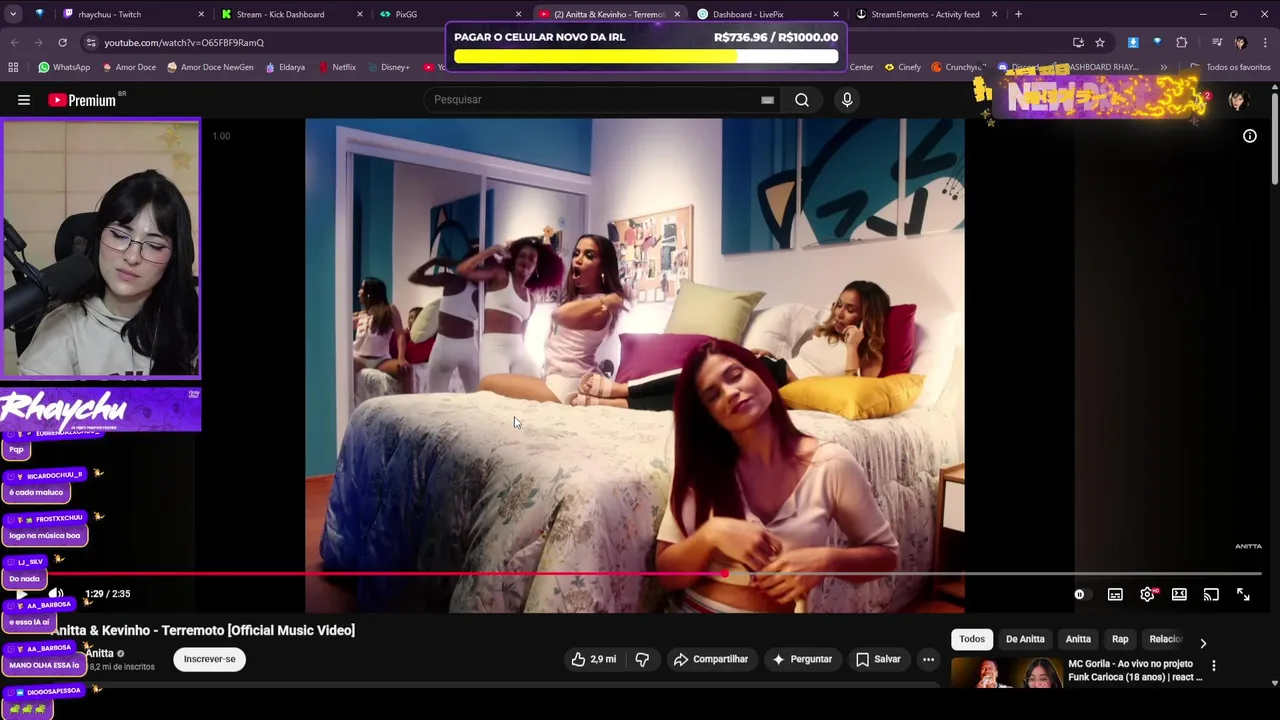The width and height of the screenshot is (1280, 720).
Task: Select the De Anitta filter chip
Action: click(x=1025, y=639)
